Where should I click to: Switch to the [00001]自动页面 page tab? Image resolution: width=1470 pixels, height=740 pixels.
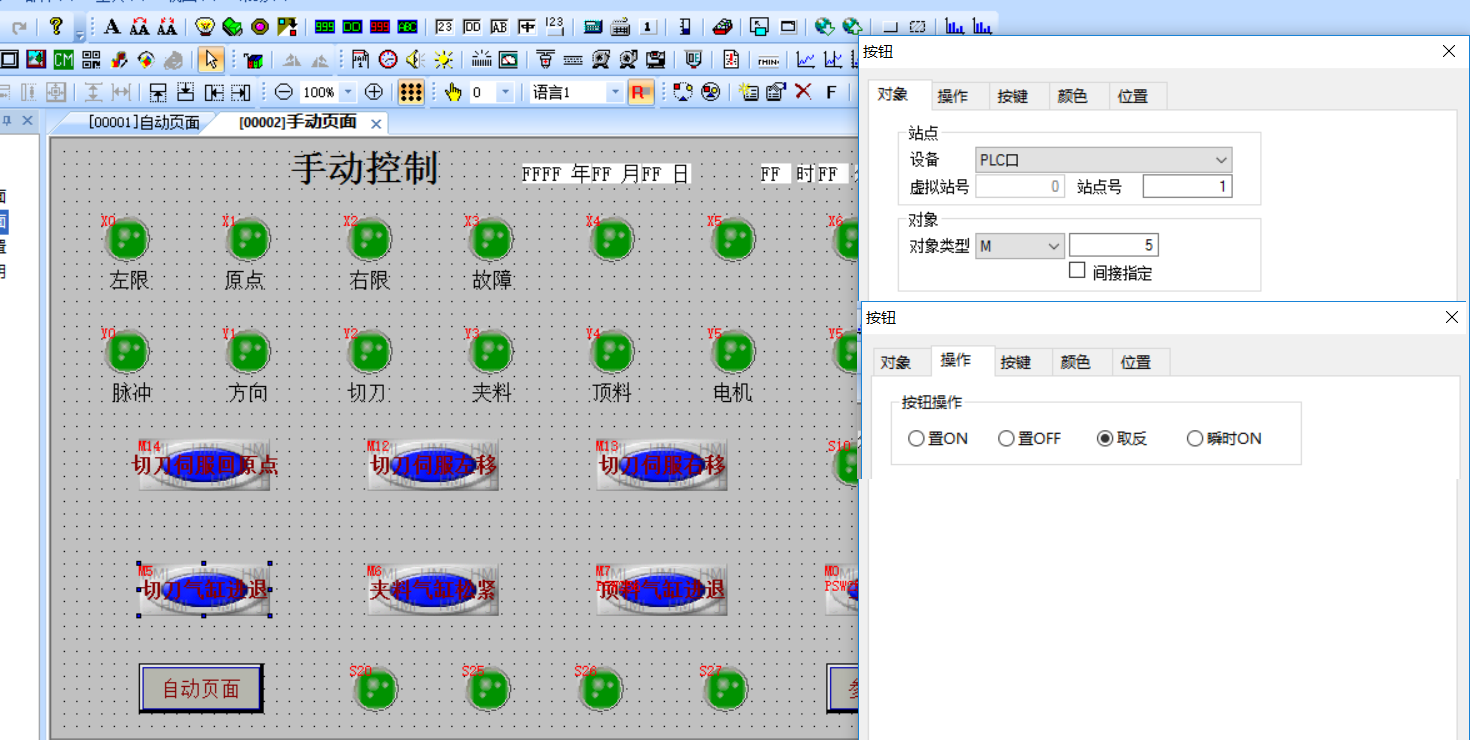click(144, 123)
